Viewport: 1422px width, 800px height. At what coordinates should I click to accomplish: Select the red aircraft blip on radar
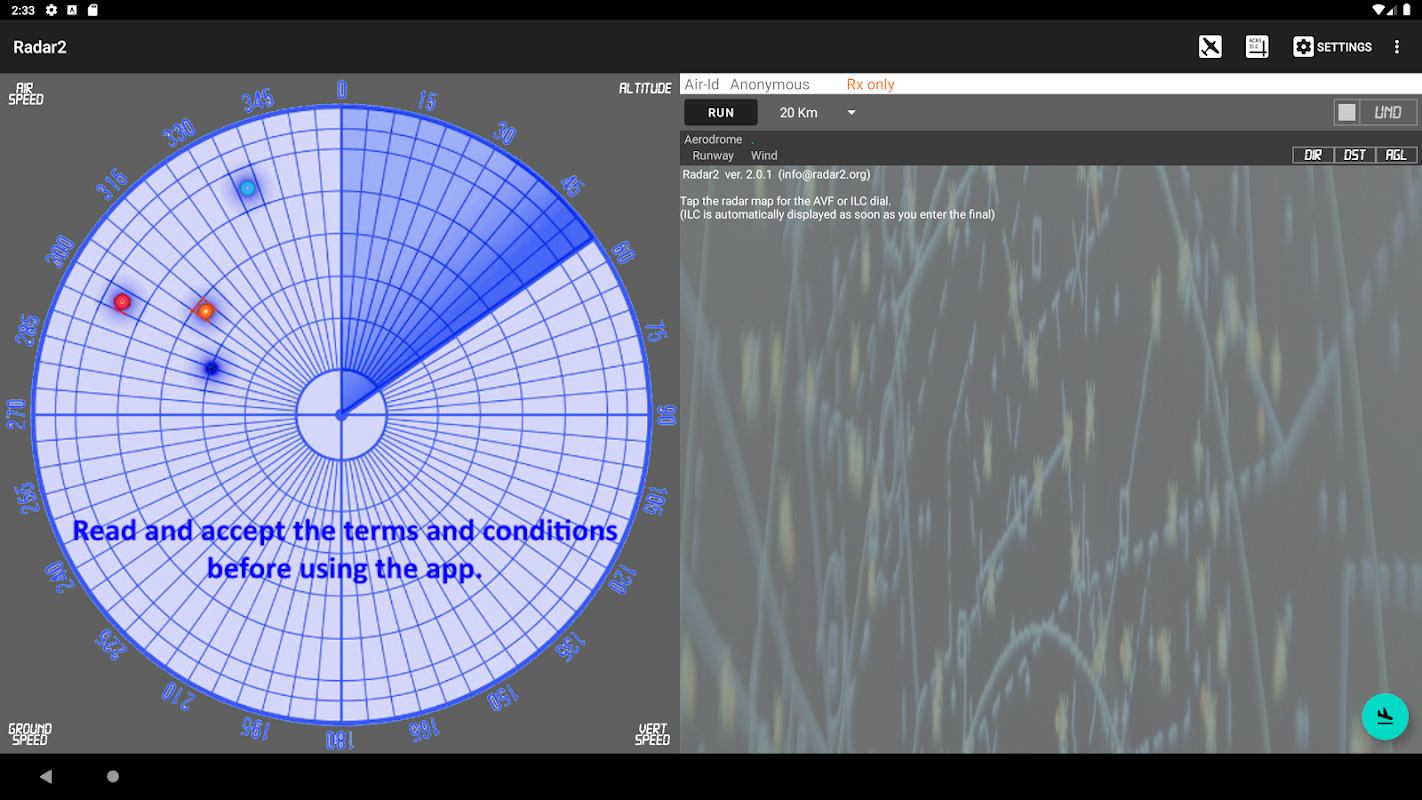pyautogui.click(x=122, y=301)
